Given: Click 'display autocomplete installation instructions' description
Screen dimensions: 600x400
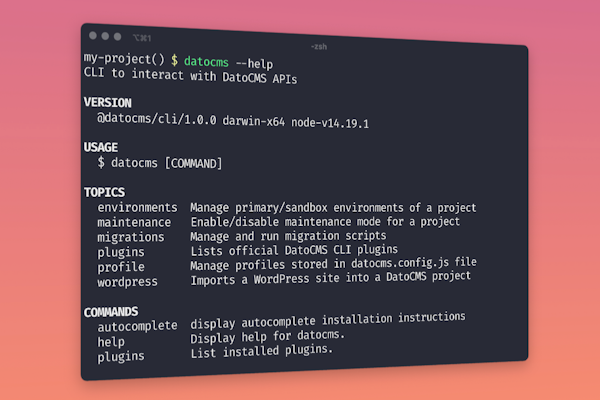Looking at the screenshot, I should (328, 320).
